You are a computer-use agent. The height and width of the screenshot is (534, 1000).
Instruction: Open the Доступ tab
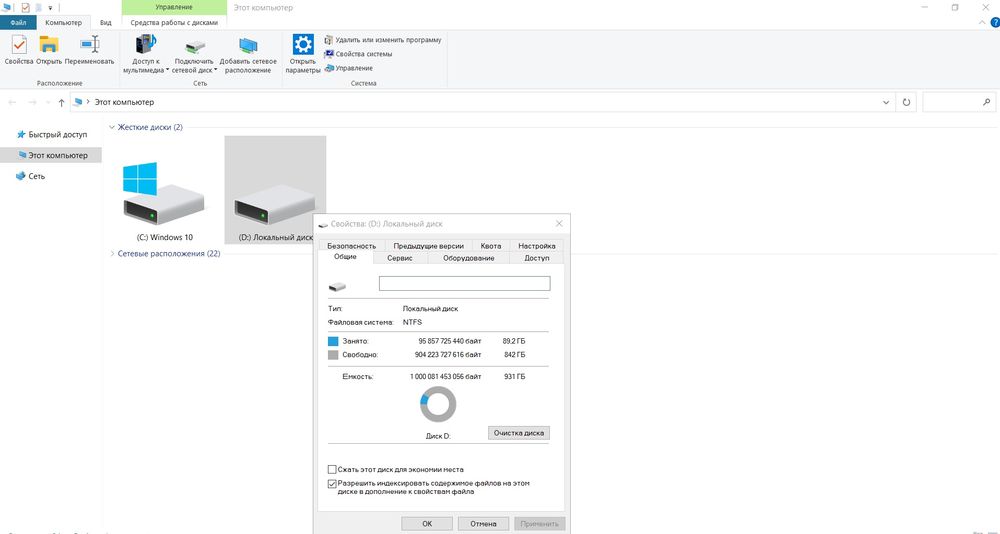click(x=537, y=258)
